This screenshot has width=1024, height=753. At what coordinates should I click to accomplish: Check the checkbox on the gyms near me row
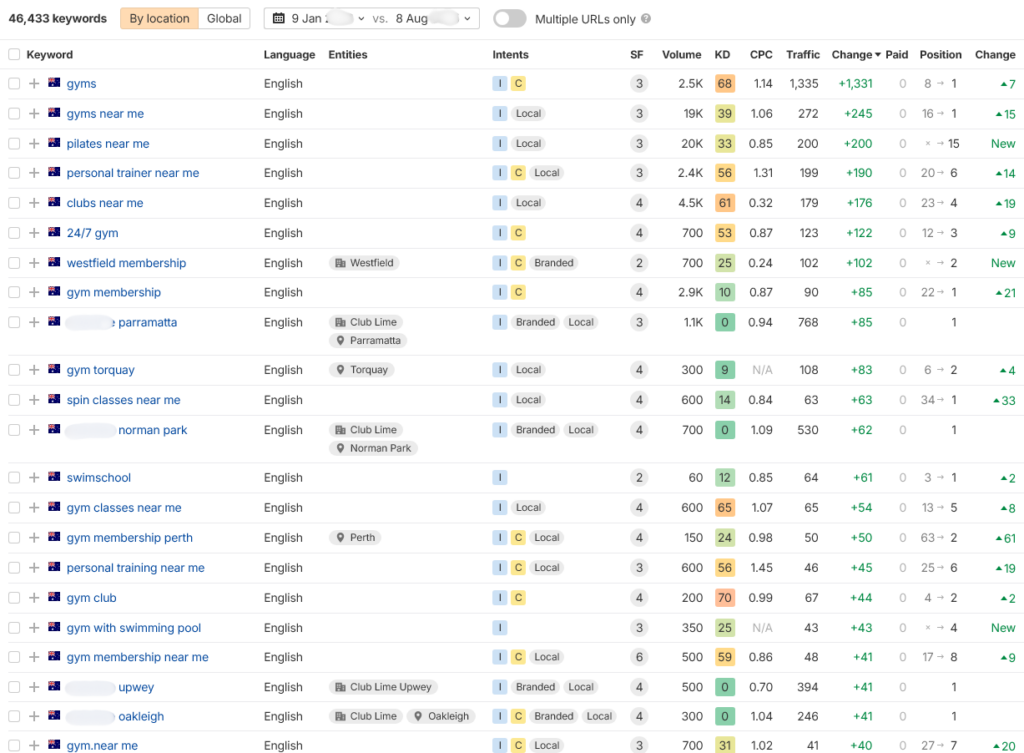coord(13,113)
